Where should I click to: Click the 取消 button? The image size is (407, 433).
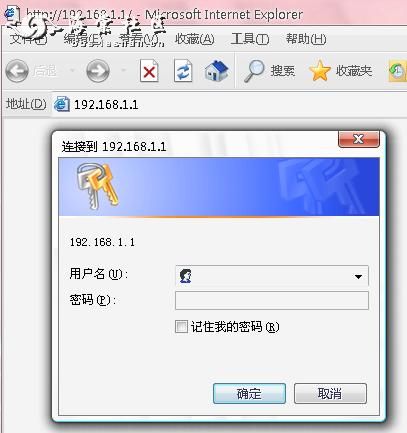click(x=330, y=393)
